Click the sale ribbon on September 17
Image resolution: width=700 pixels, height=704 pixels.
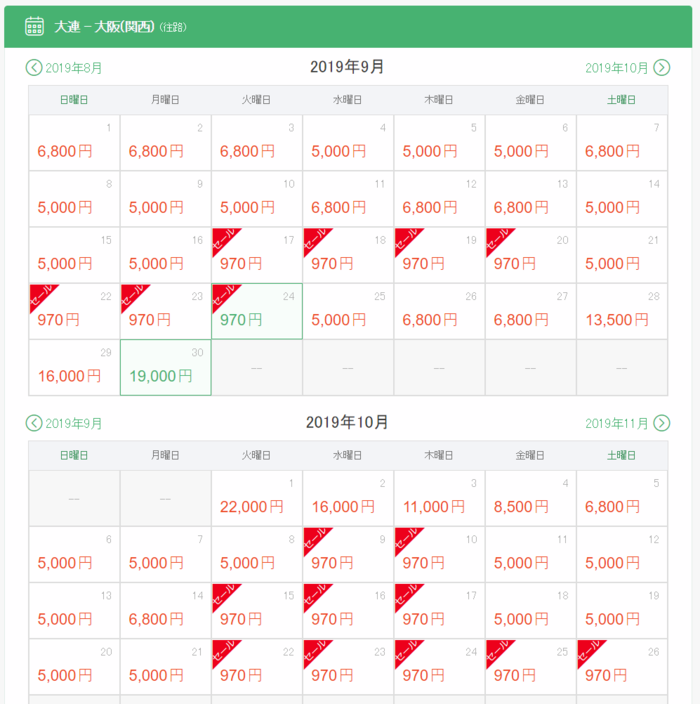[x=224, y=240]
